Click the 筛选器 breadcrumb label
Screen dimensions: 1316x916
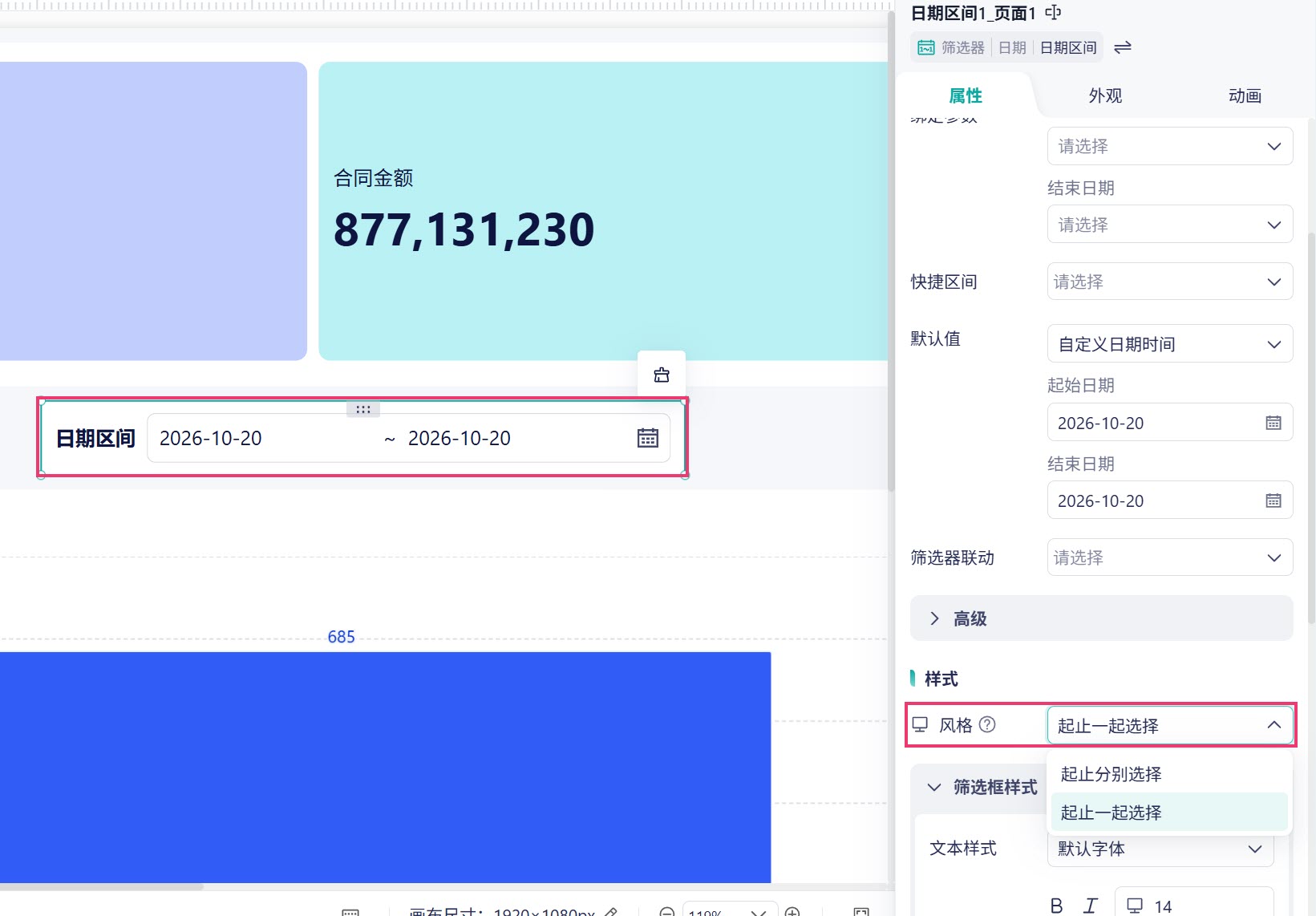[962, 47]
